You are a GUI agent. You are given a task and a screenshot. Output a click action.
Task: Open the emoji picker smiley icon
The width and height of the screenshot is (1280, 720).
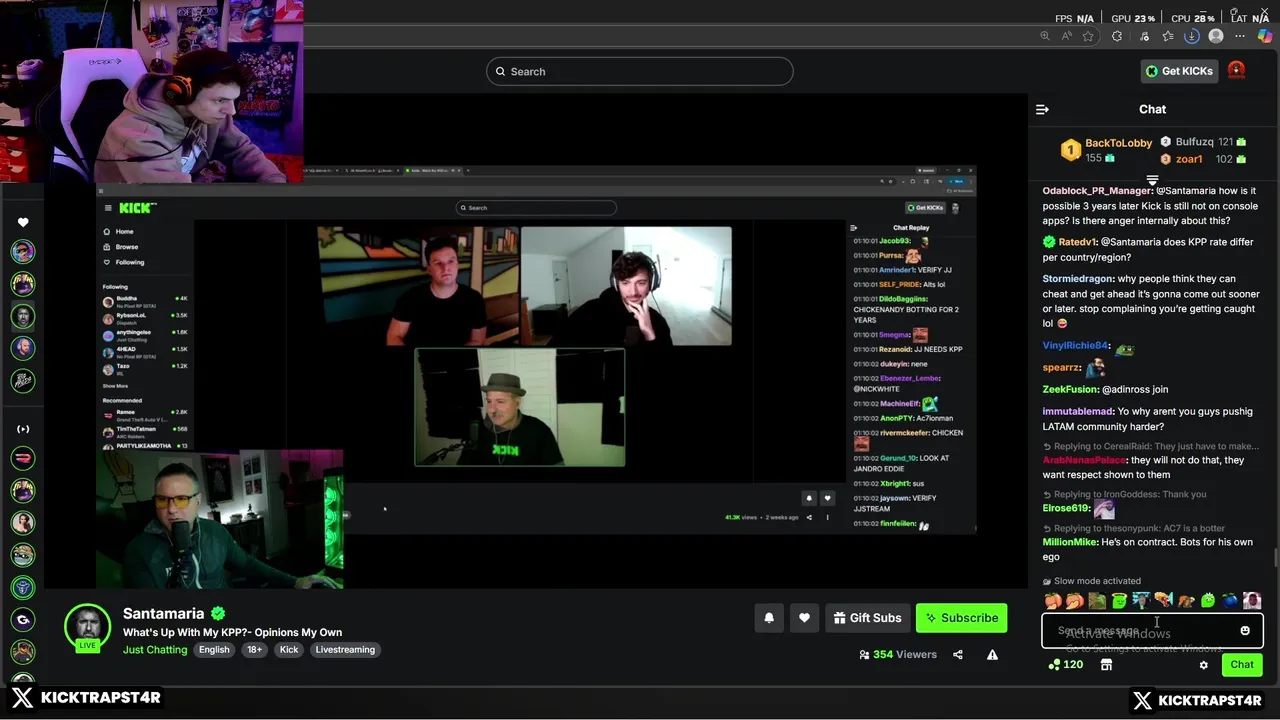1245,631
